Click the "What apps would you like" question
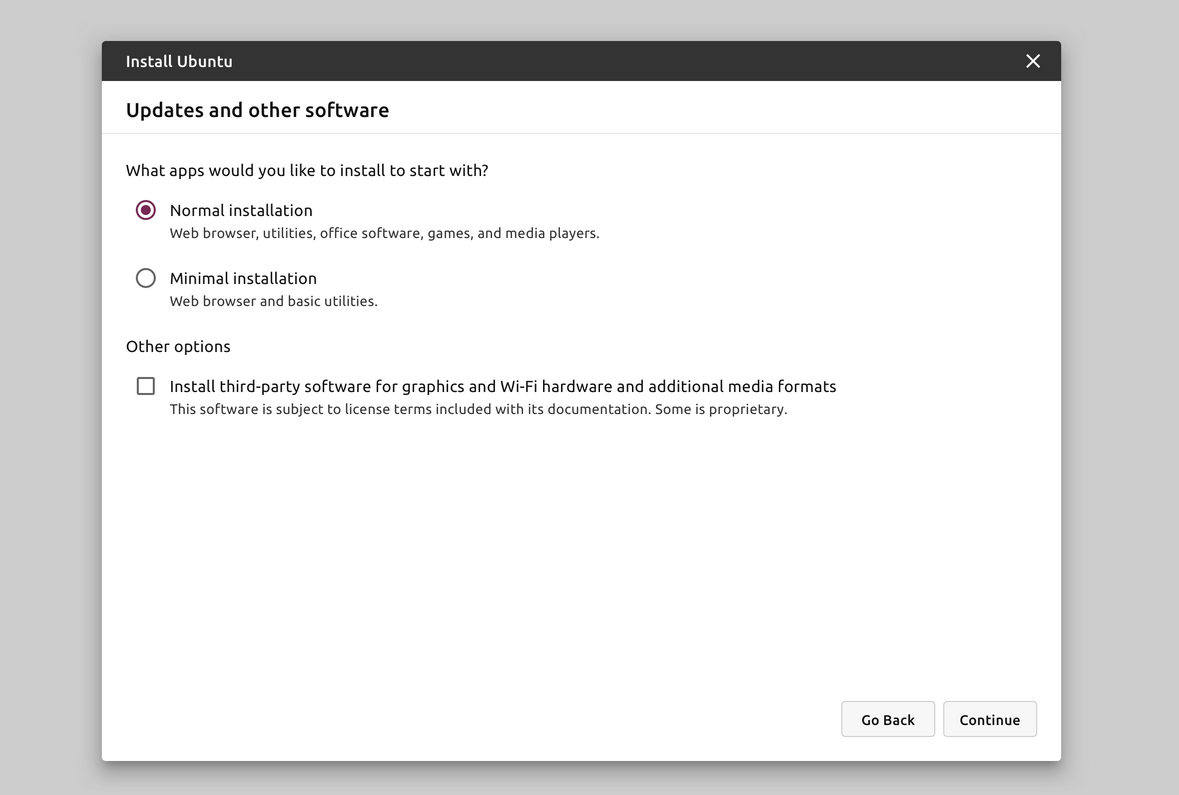The image size is (1179, 795). (307, 170)
